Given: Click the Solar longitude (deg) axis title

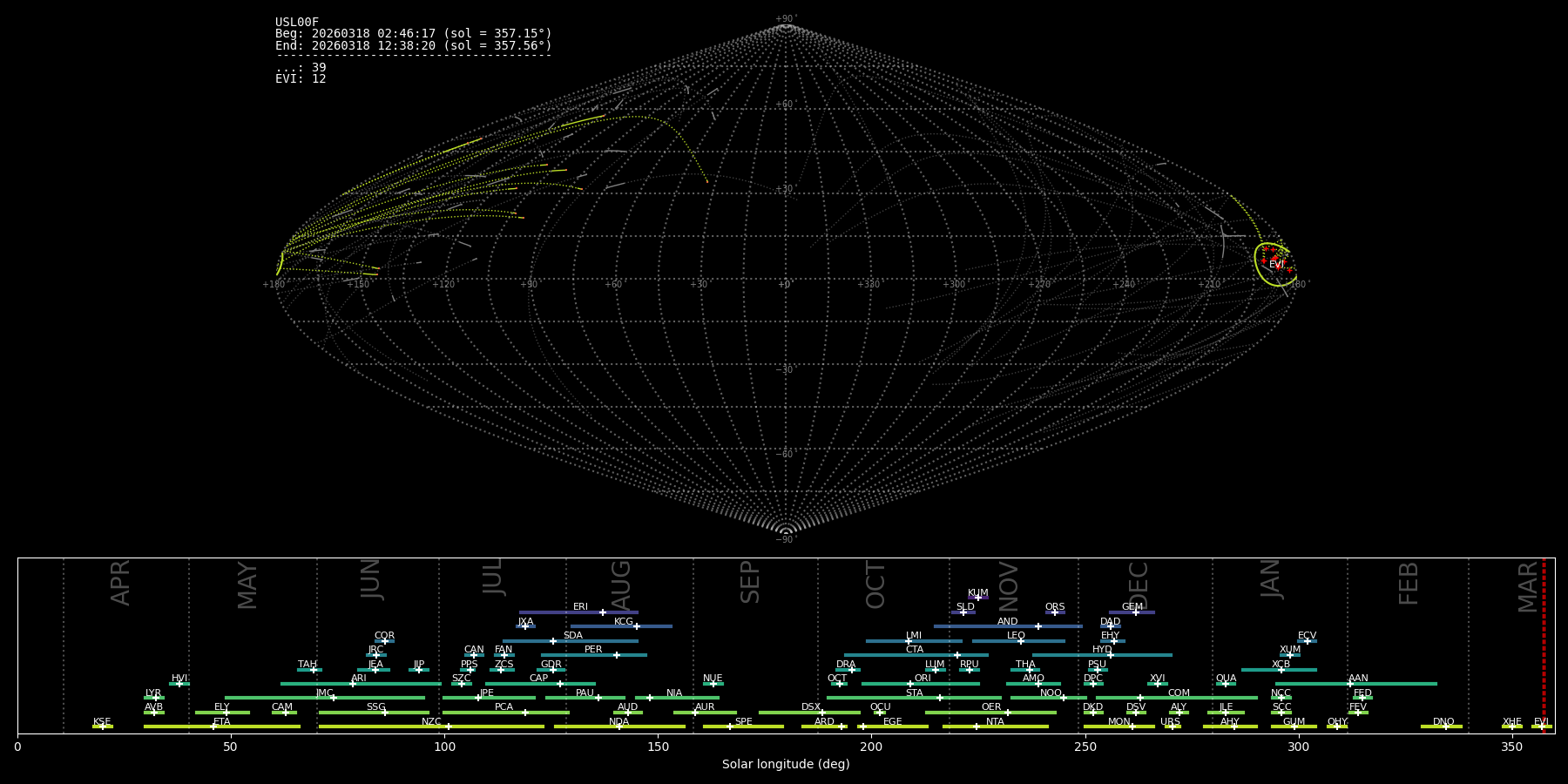Looking at the screenshot, I should pos(786,764).
